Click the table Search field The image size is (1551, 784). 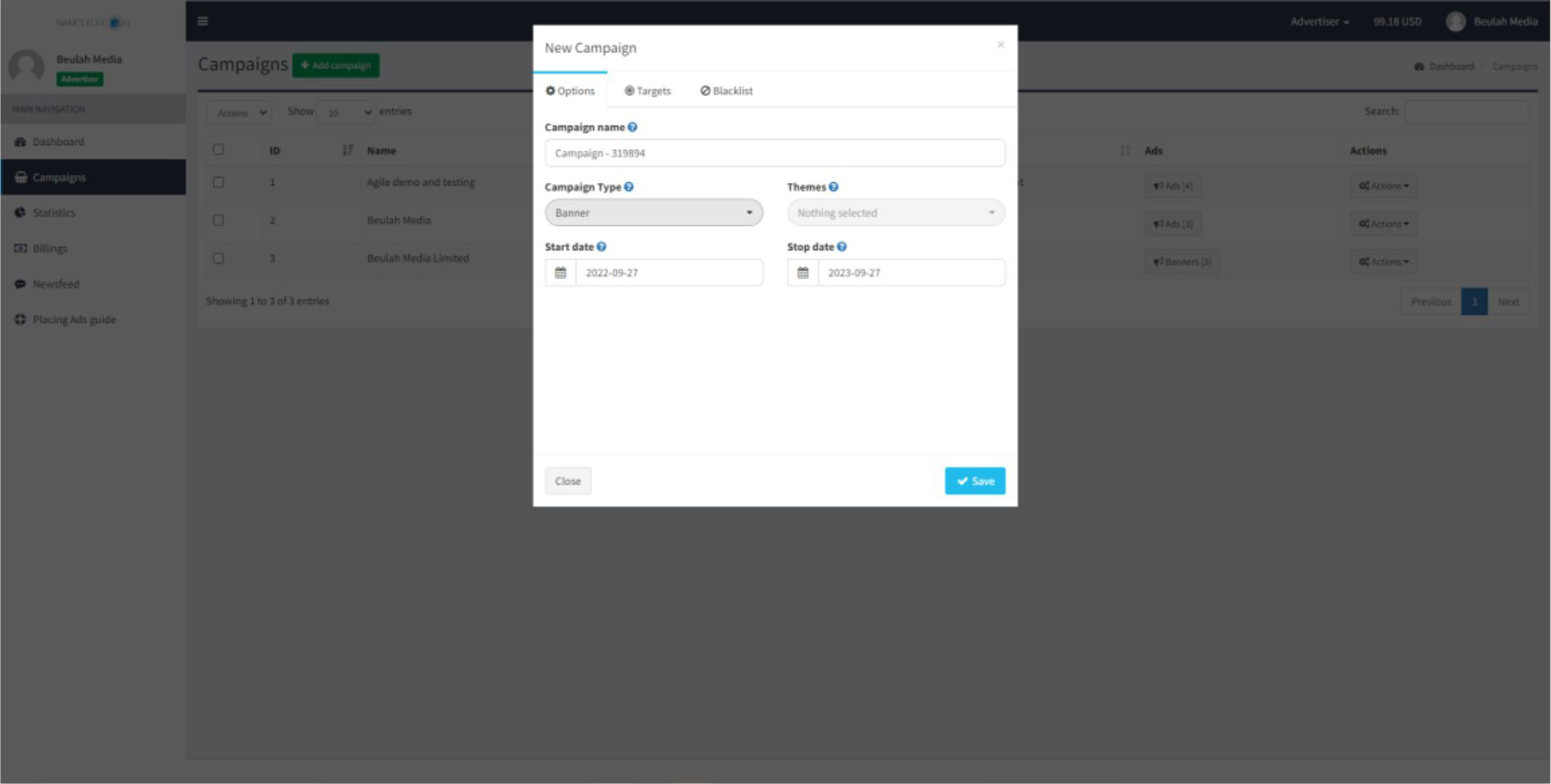tap(1466, 111)
